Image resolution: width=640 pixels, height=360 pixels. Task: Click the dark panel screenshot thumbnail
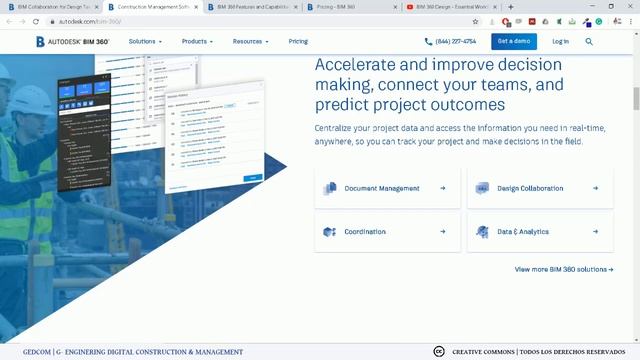pos(84,133)
